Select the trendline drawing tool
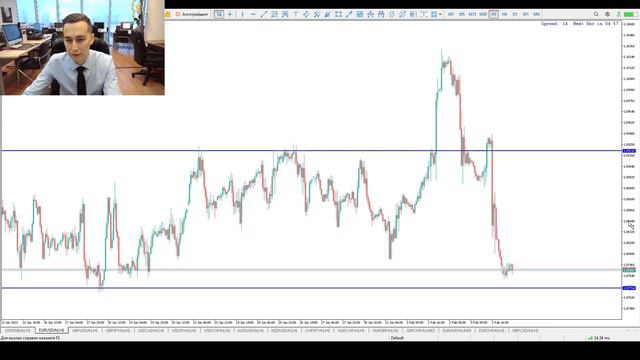 coord(264,14)
